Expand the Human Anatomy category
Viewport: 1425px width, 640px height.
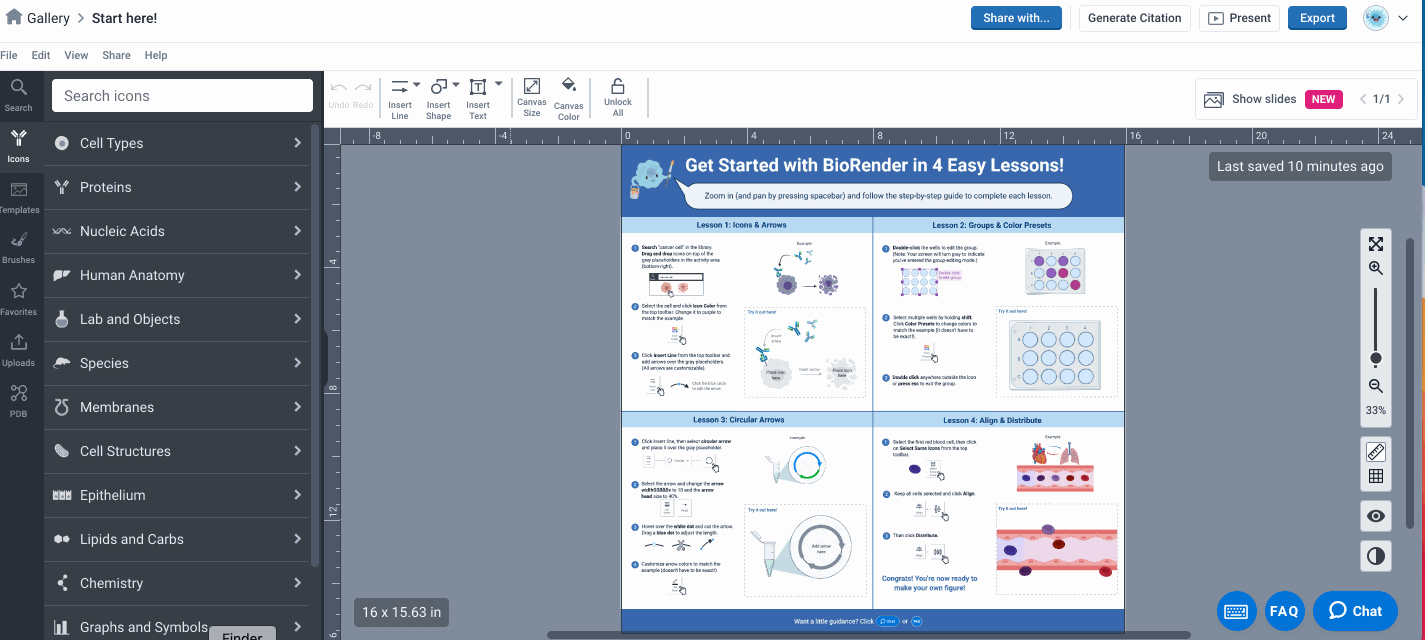pos(180,275)
